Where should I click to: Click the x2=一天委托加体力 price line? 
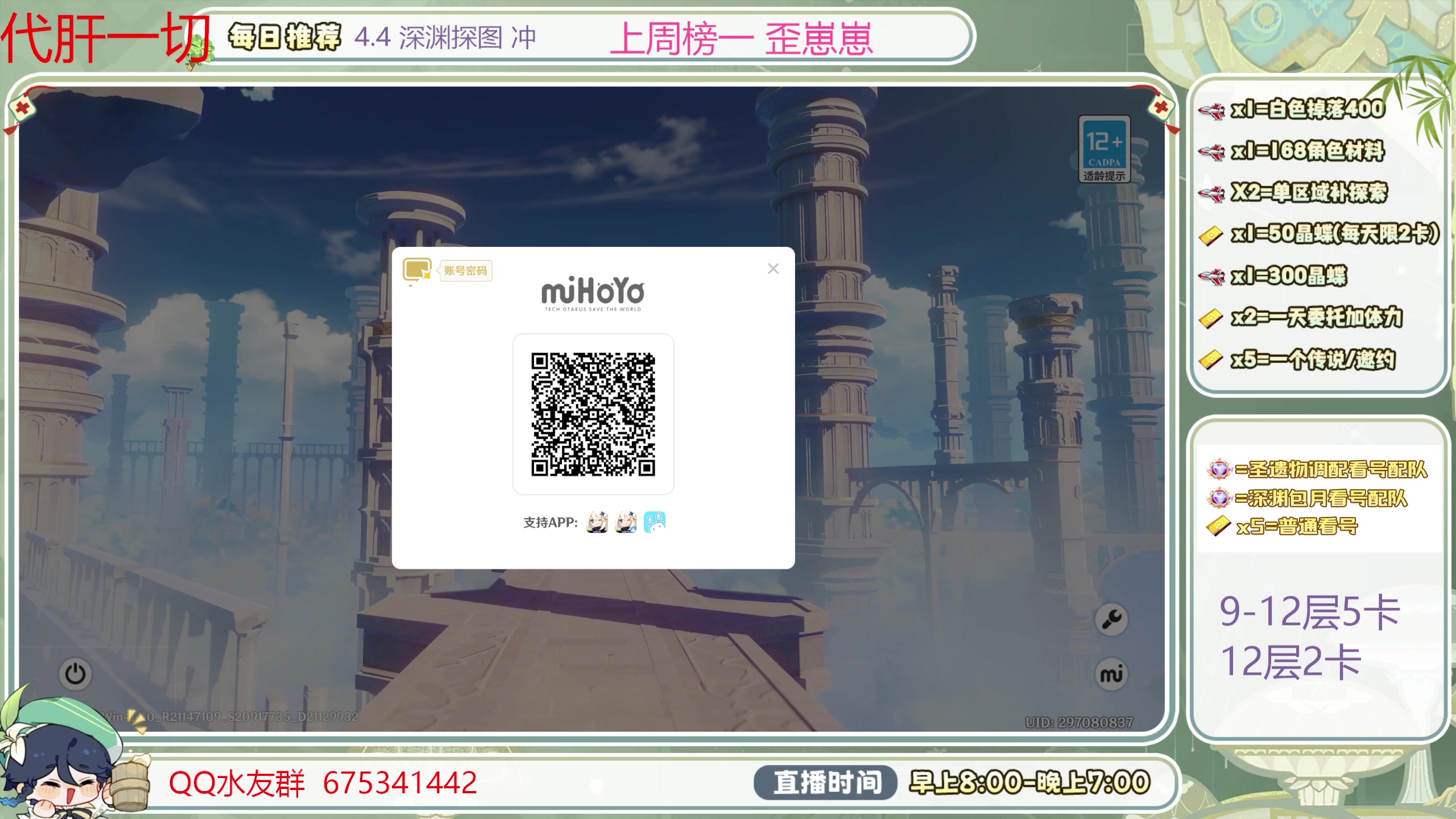tap(1316, 317)
